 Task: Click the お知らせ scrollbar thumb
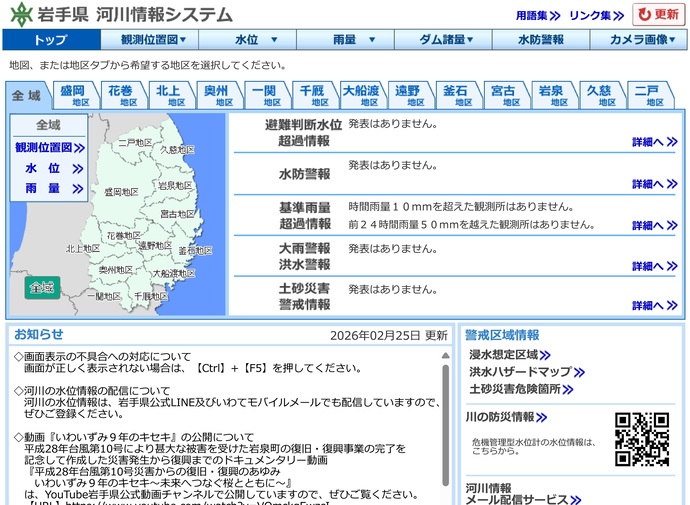click(445, 425)
